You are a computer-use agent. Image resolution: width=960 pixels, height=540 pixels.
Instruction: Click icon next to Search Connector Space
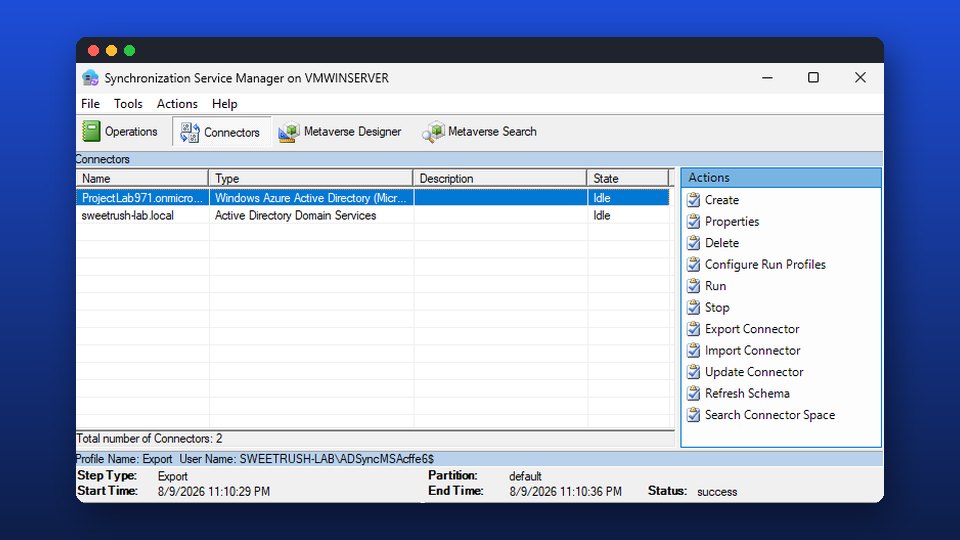[693, 414]
